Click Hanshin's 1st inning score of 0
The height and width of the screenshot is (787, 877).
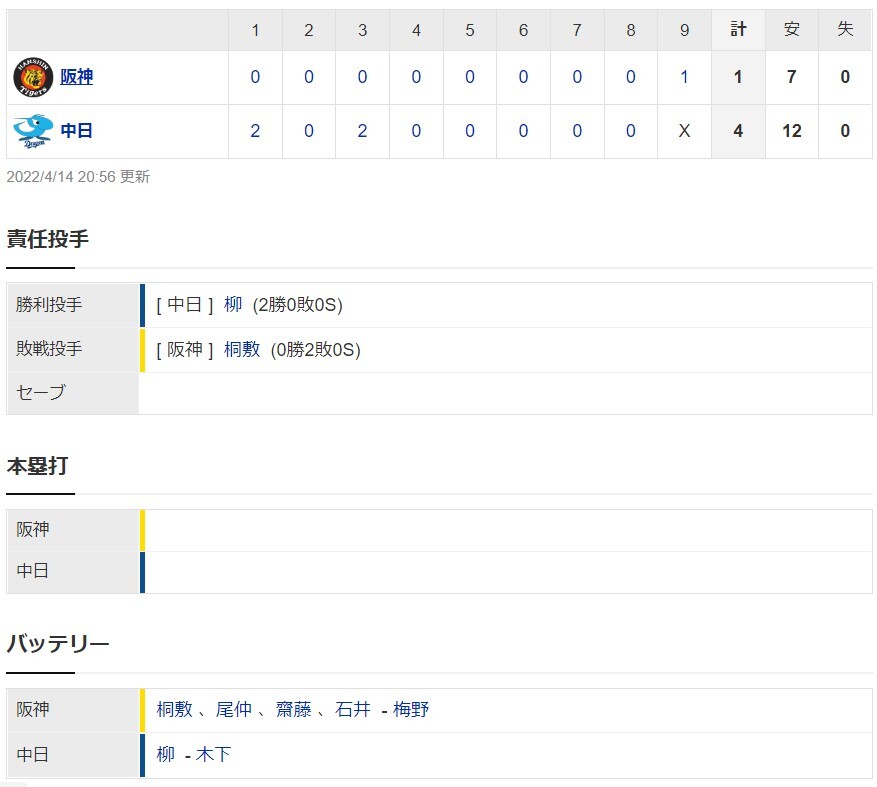pyautogui.click(x=255, y=77)
